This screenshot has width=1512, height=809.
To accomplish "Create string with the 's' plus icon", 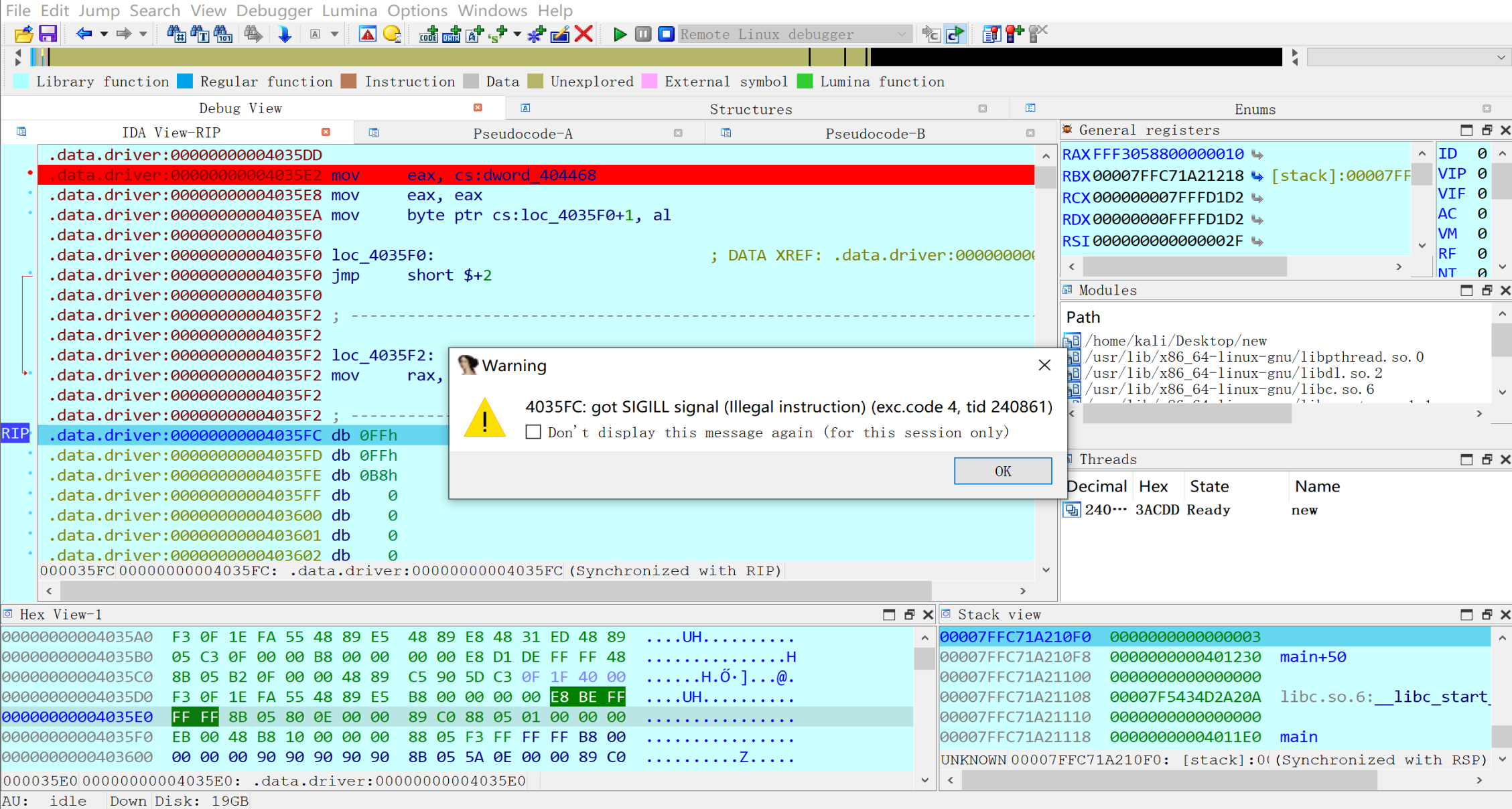I will click(498, 33).
